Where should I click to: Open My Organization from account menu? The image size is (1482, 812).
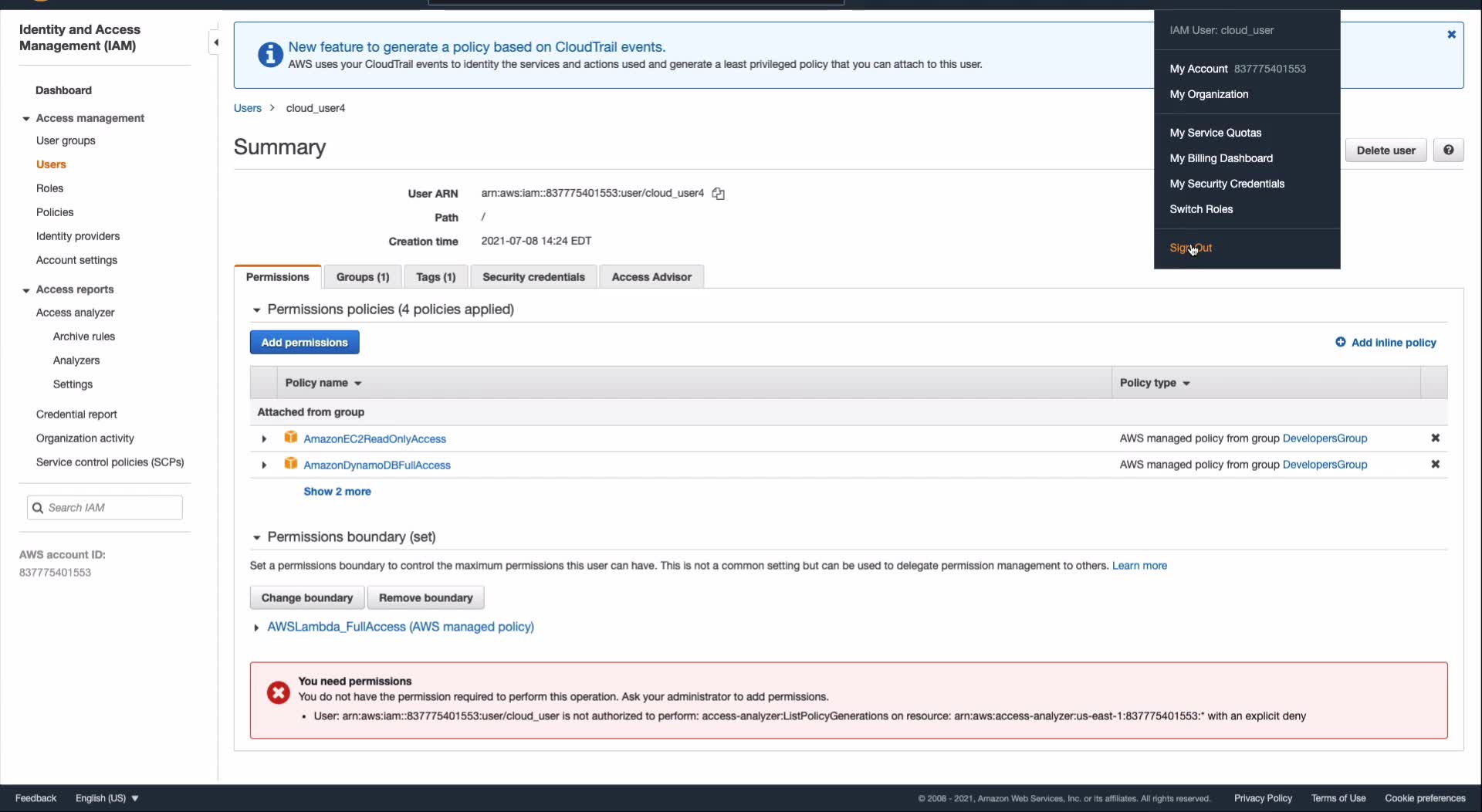click(1209, 94)
